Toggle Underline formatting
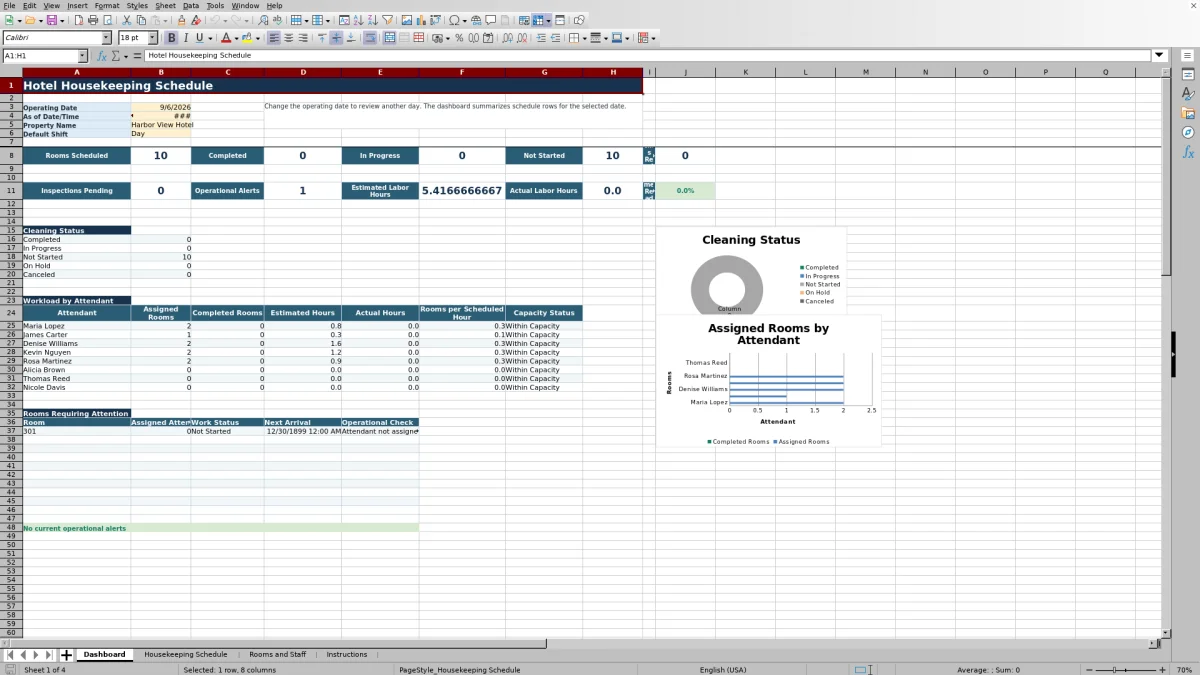Image resolution: width=1200 pixels, height=675 pixels. (x=200, y=38)
